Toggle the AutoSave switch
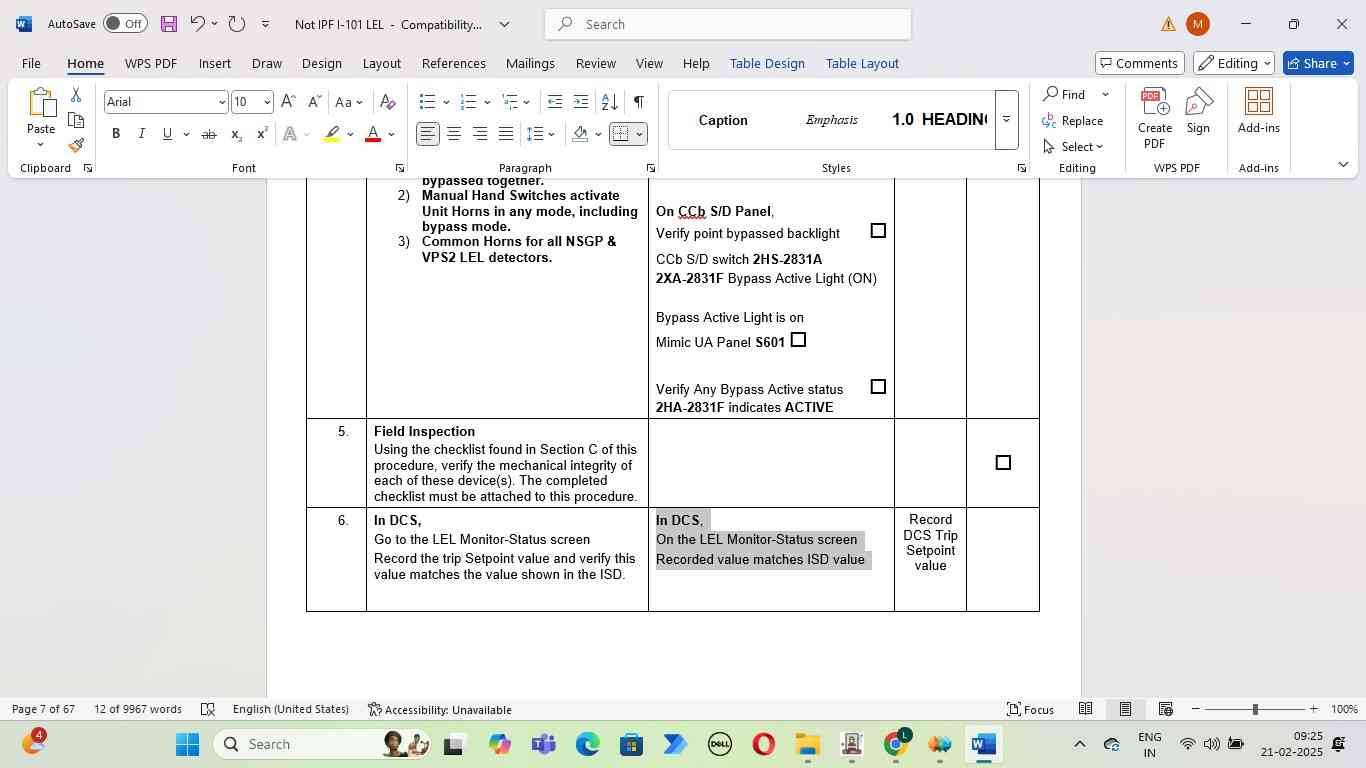The image size is (1366, 768). point(125,24)
